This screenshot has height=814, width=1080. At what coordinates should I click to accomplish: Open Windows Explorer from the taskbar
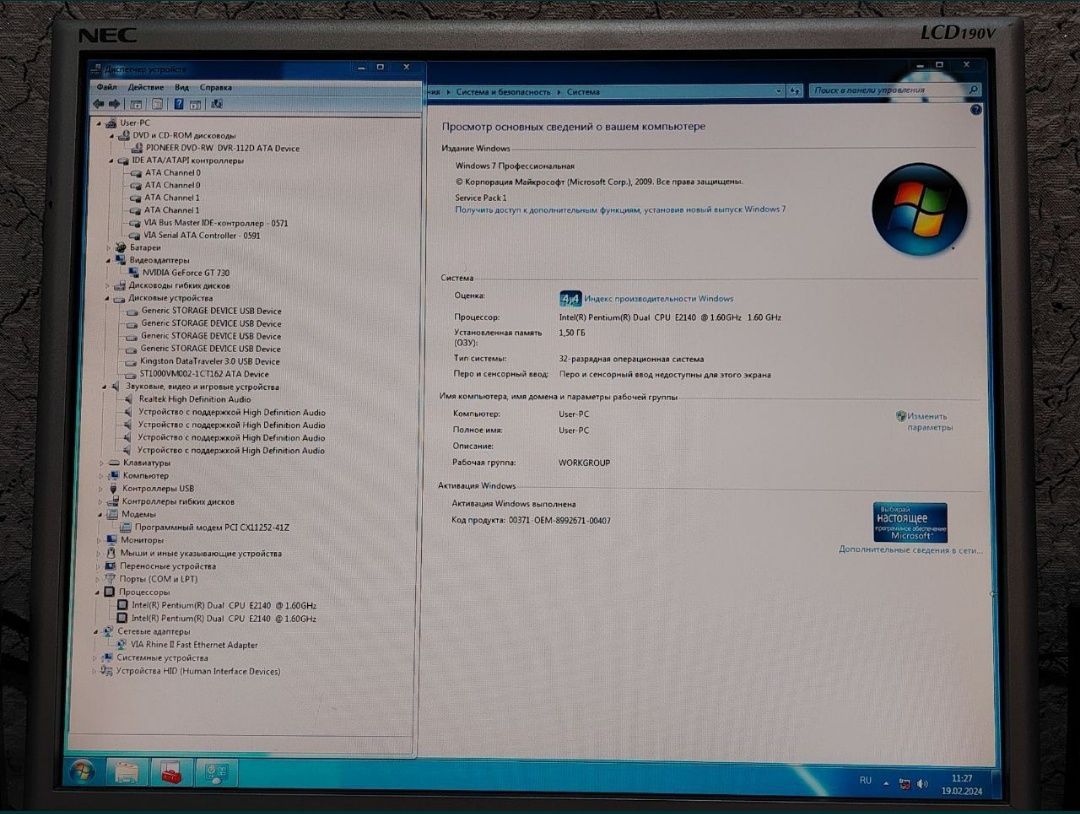tap(127, 772)
